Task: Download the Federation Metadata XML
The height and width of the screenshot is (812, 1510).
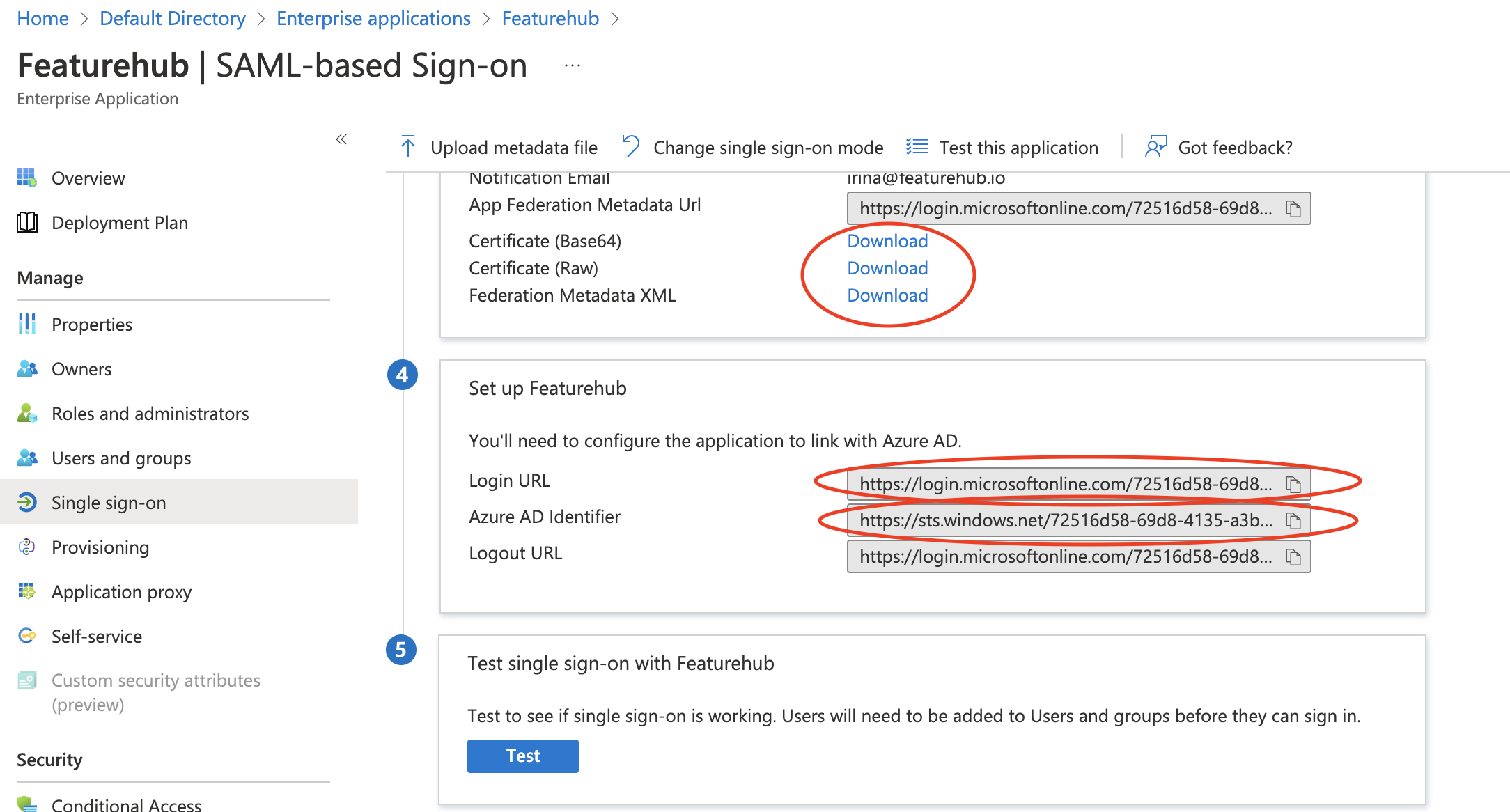Action: pyautogui.click(x=887, y=295)
